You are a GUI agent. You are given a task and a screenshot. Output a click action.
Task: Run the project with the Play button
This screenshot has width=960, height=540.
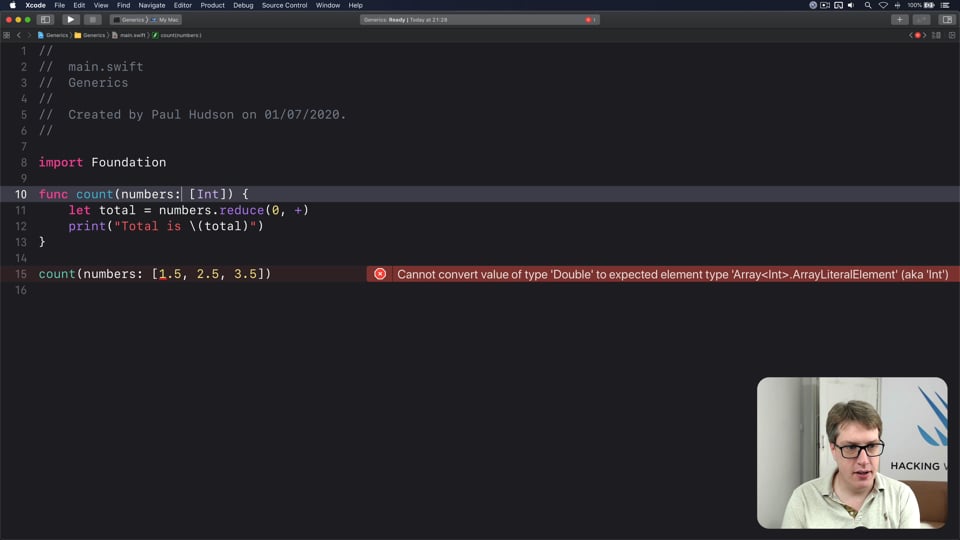click(70, 20)
